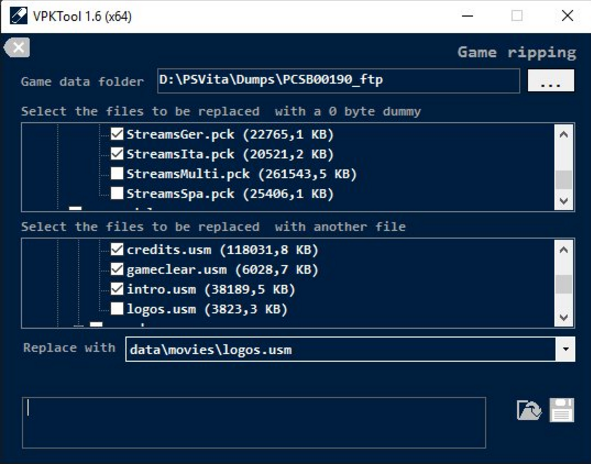Click the back arrow with X icon
Image resolution: width=591 pixels, height=465 pixels.
pos(17,48)
